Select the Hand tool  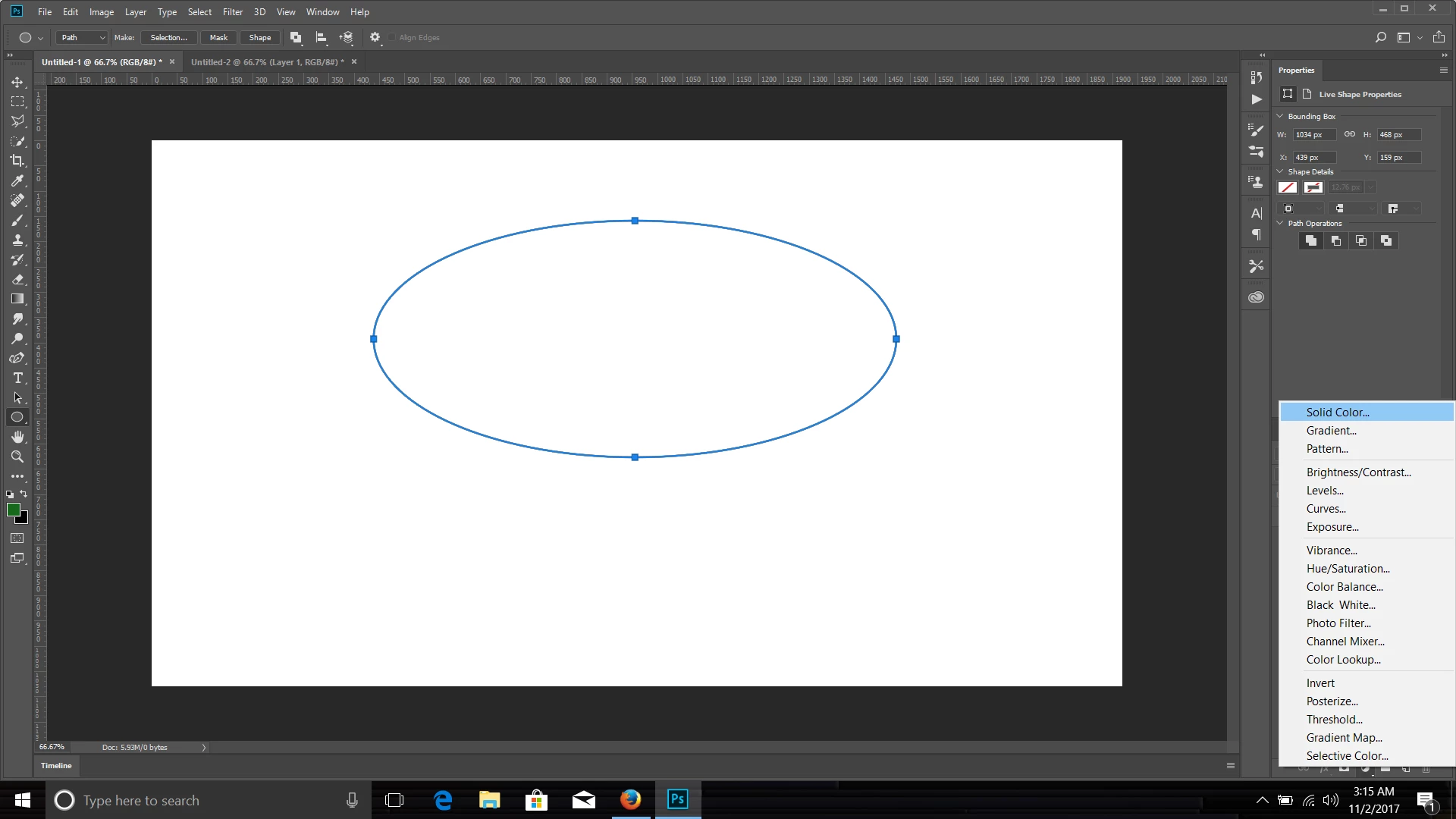[17, 437]
